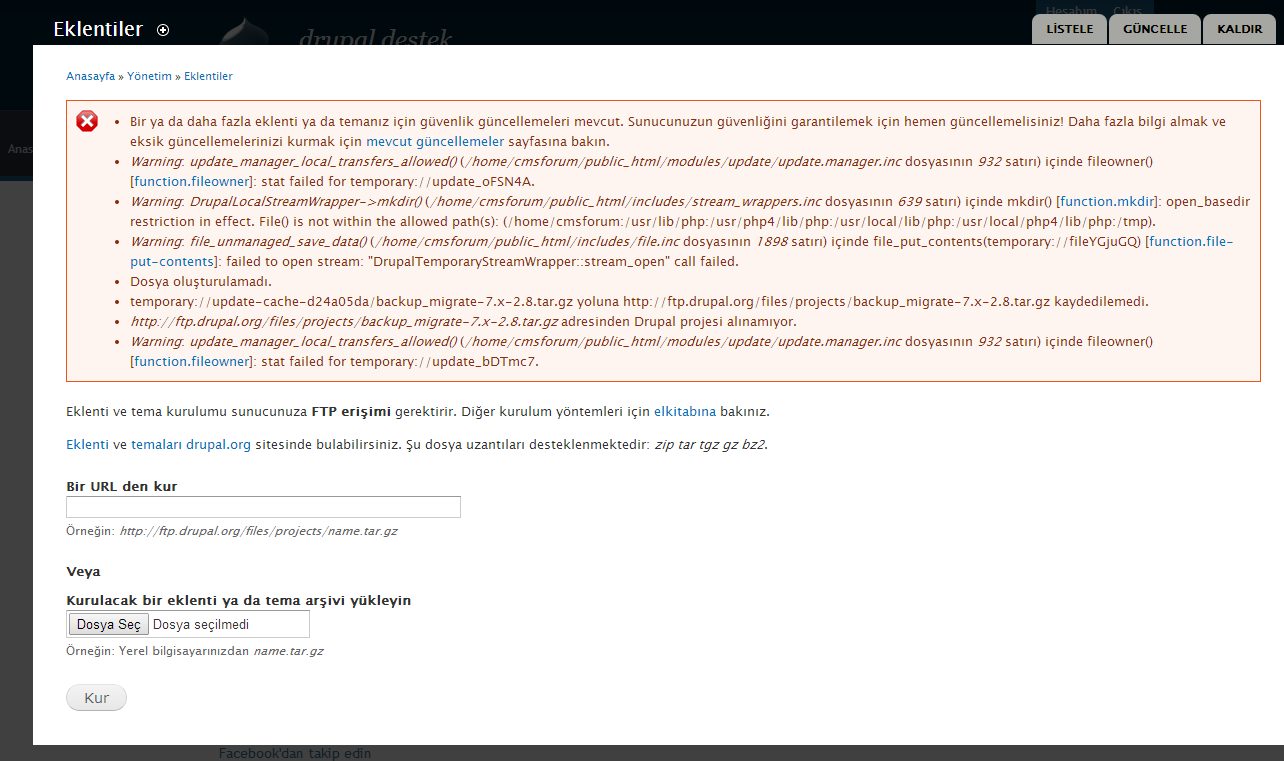The image size is (1284, 761).
Task: Click the red error icon in message box
Action: pyautogui.click(x=88, y=121)
